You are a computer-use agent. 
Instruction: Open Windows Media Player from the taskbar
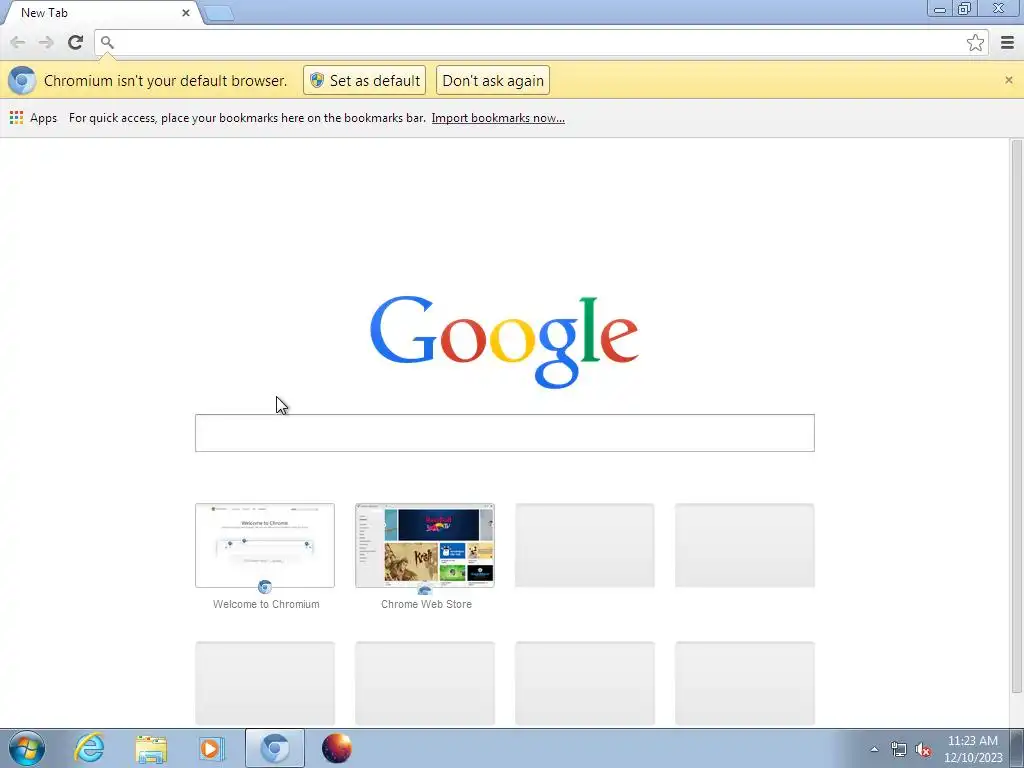211,748
